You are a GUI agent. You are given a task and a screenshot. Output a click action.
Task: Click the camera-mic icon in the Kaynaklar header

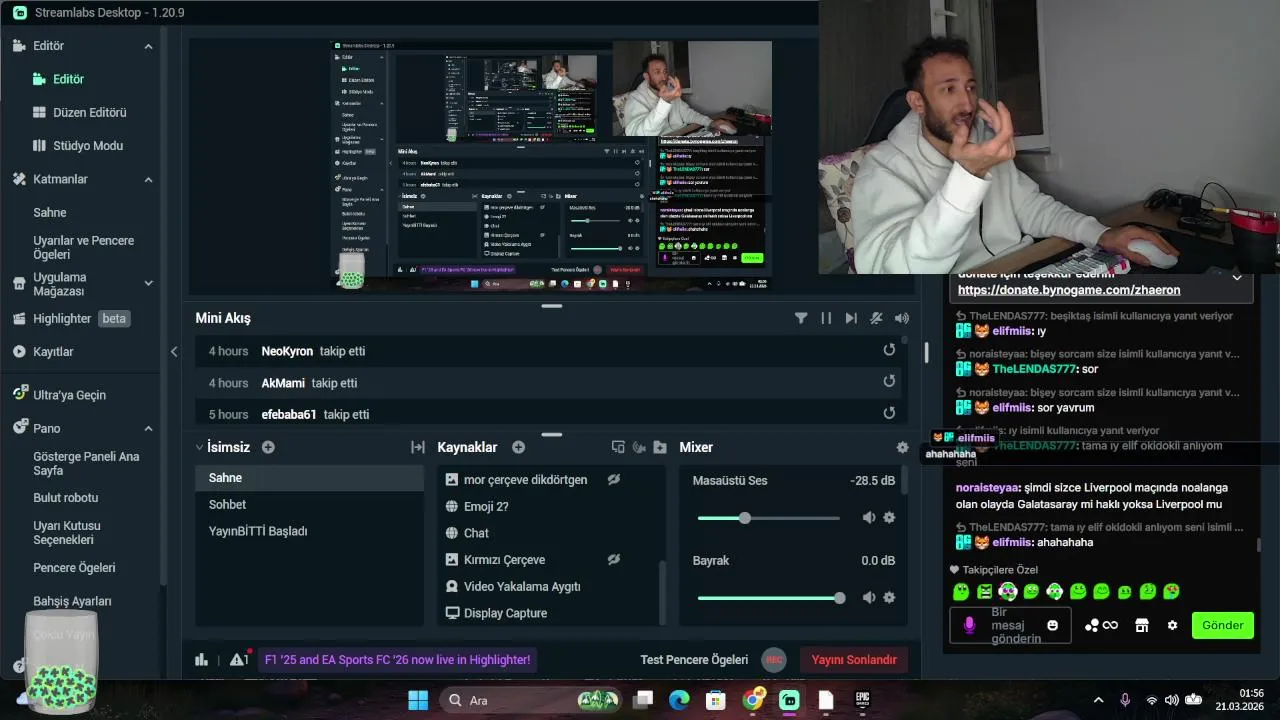pos(639,447)
